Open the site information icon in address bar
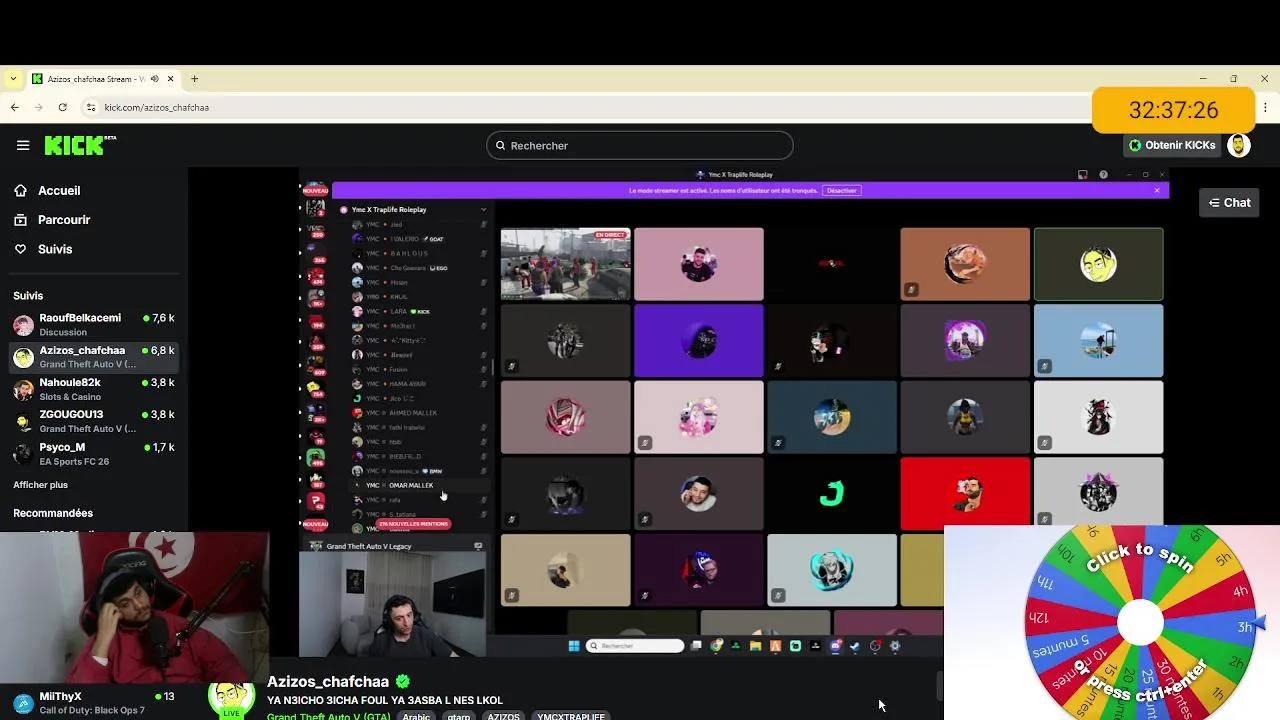 point(91,107)
